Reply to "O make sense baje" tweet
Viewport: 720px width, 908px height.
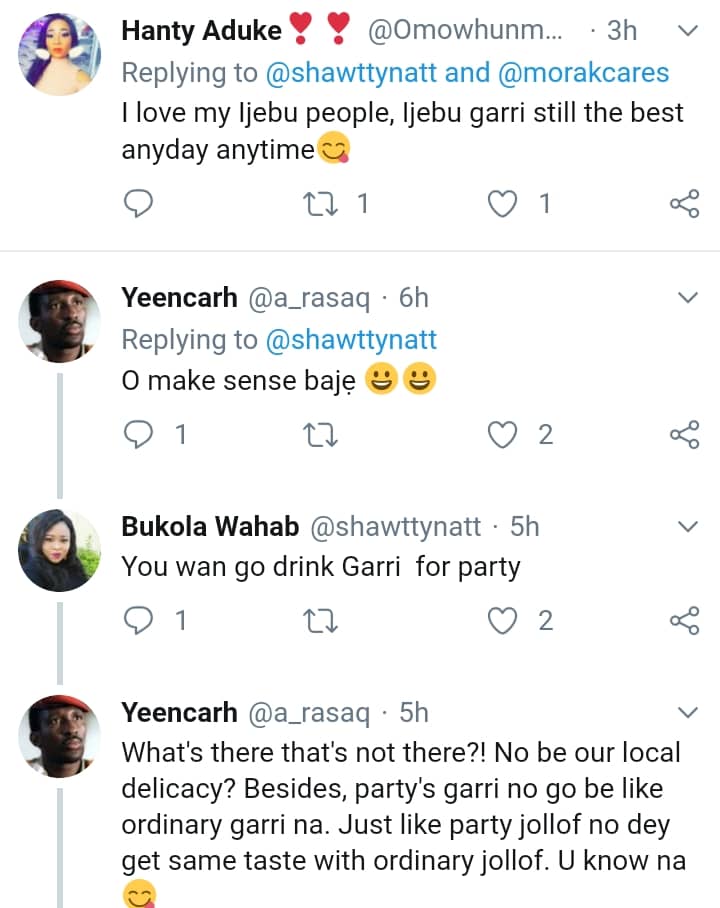pyautogui.click(x=138, y=435)
